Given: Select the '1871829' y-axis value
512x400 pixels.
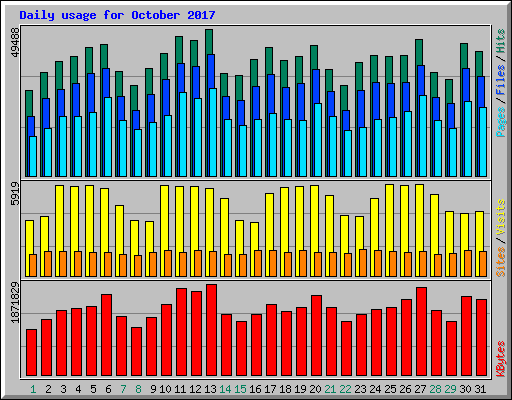Looking at the screenshot, I should click(x=15, y=303).
